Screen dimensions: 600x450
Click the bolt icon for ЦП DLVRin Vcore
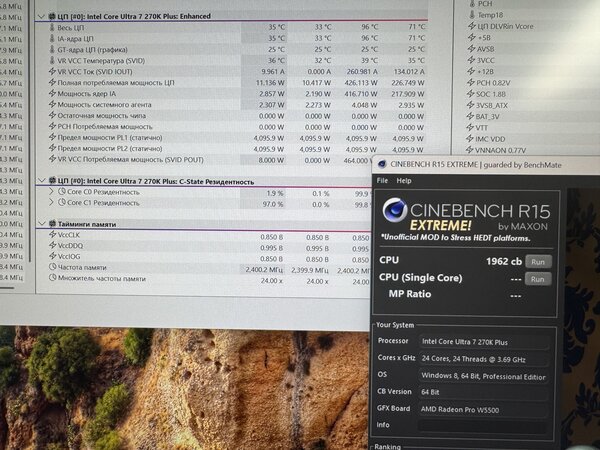click(x=471, y=26)
